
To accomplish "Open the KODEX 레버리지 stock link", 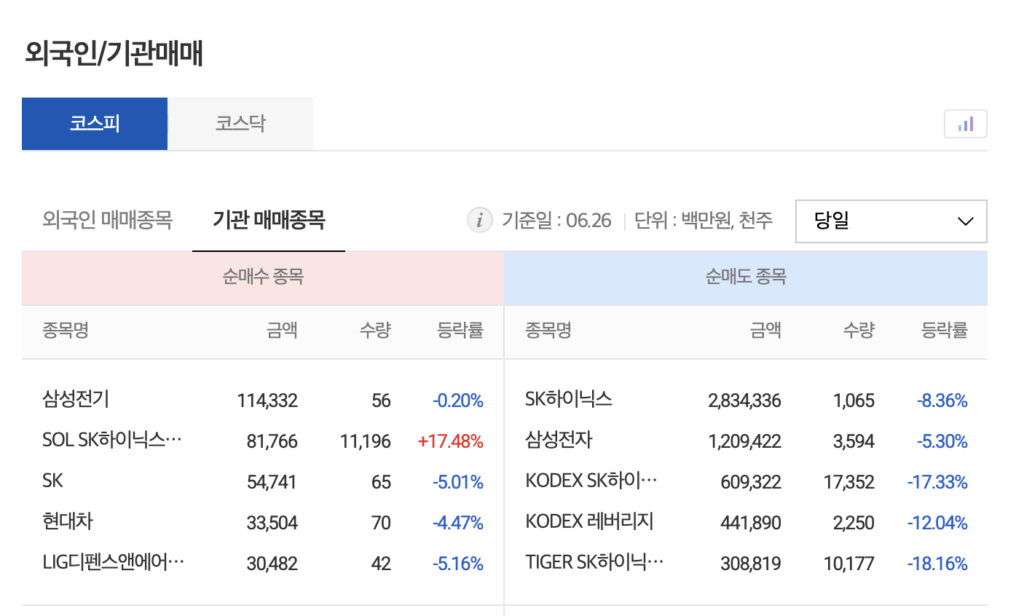I will (589, 522).
